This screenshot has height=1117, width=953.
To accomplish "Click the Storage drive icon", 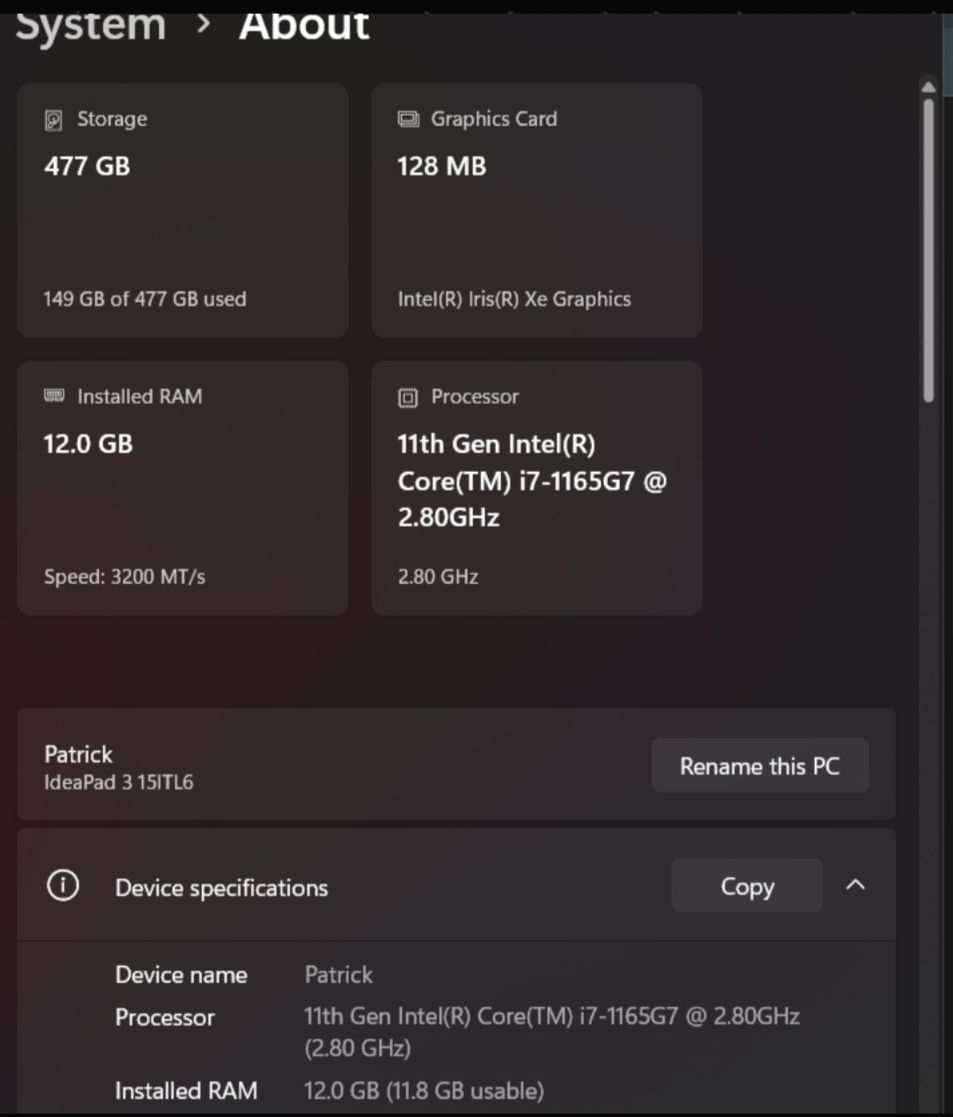I will 54,120.
